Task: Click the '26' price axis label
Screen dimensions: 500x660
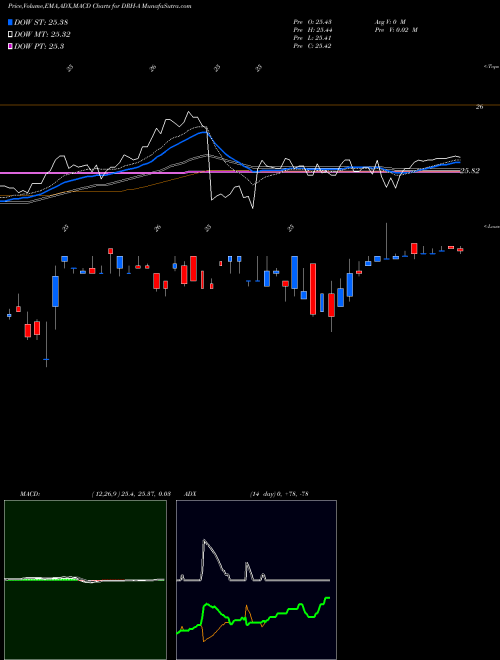Action: pos(479,107)
